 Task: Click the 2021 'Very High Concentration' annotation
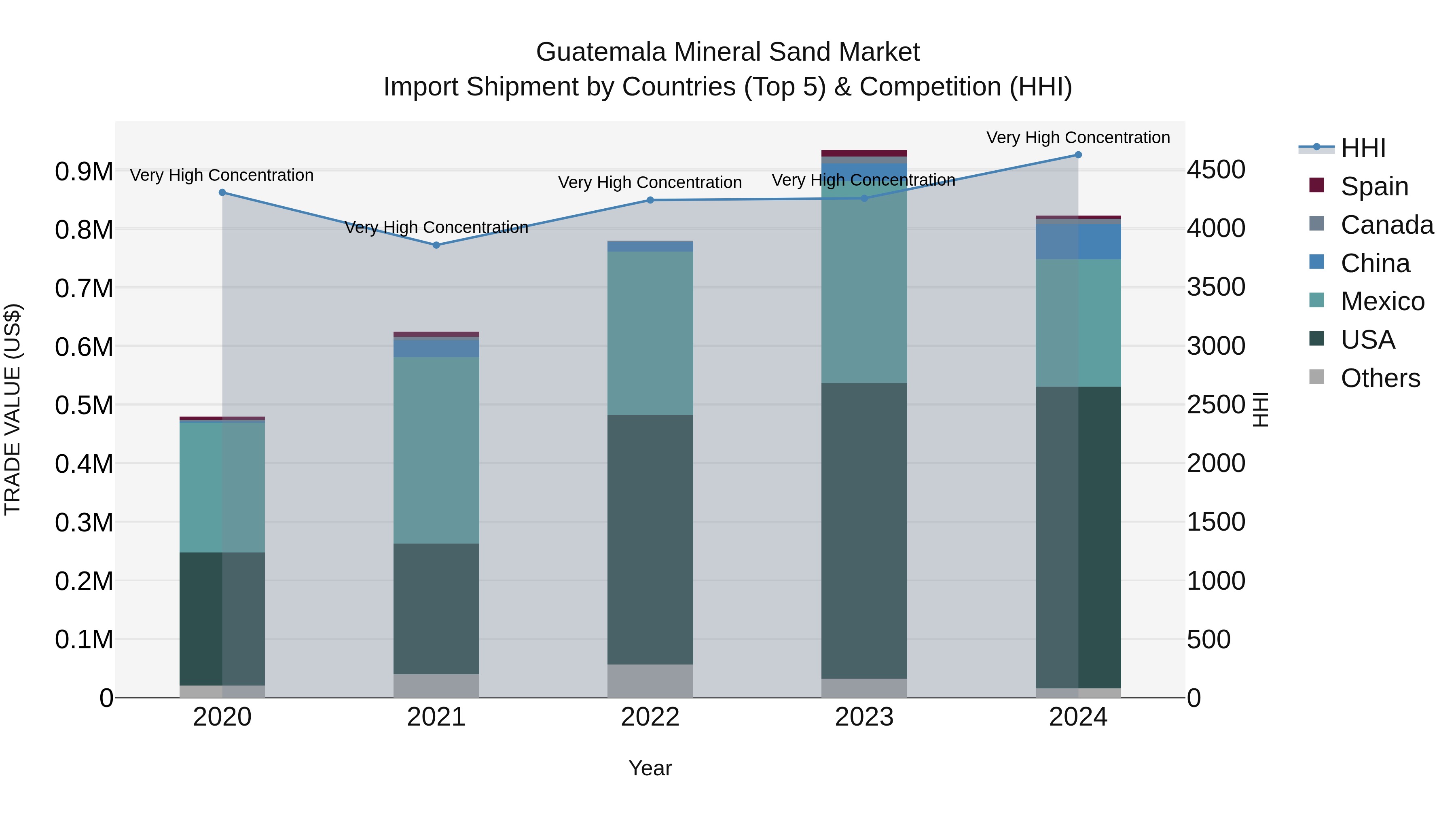tap(436, 227)
